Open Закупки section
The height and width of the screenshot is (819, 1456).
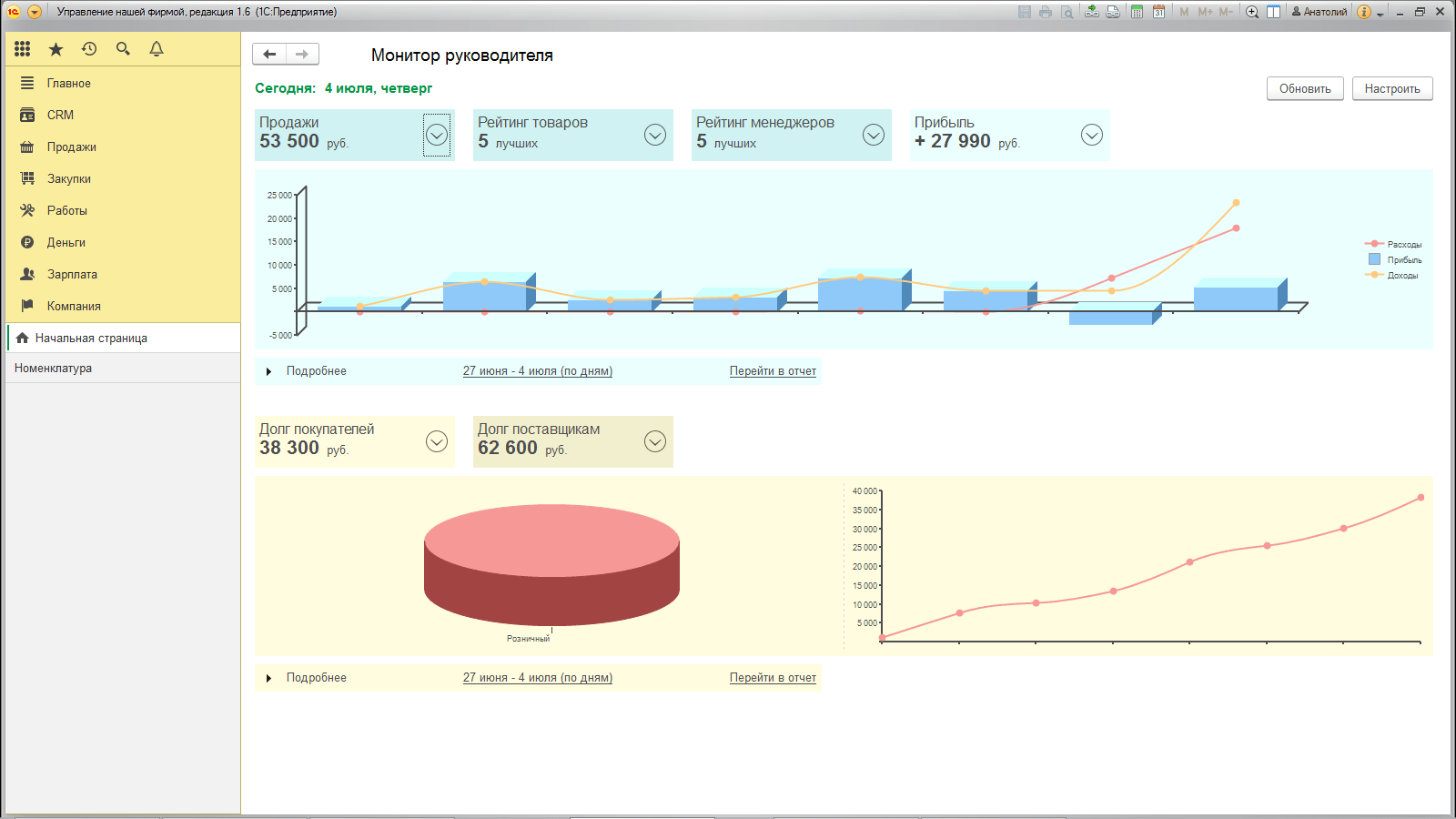pos(123,178)
